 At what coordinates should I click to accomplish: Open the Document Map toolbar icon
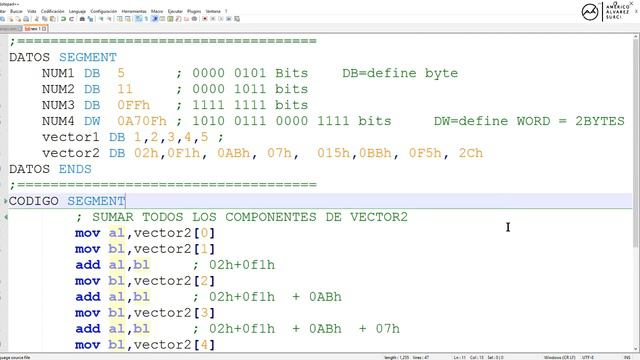(x=170, y=19)
